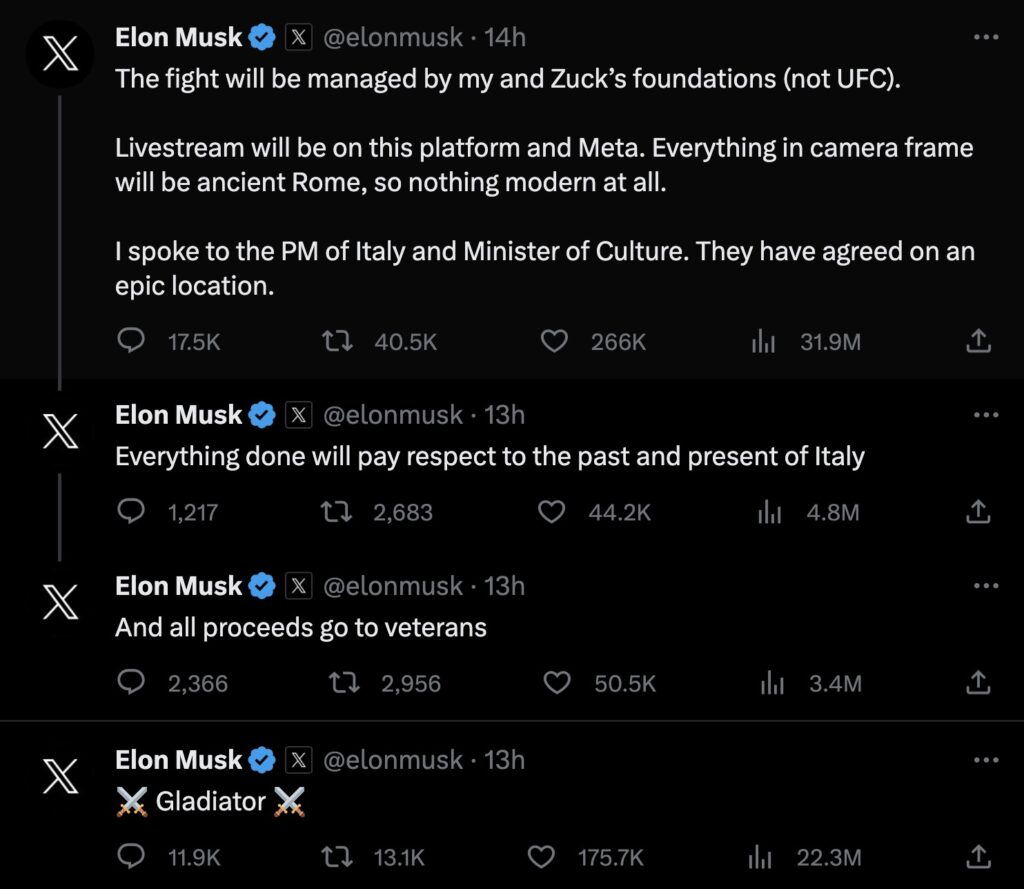The height and width of the screenshot is (889, 1024).
Task: Open more options on Gladiator tweet
Action: pos(985,760)
